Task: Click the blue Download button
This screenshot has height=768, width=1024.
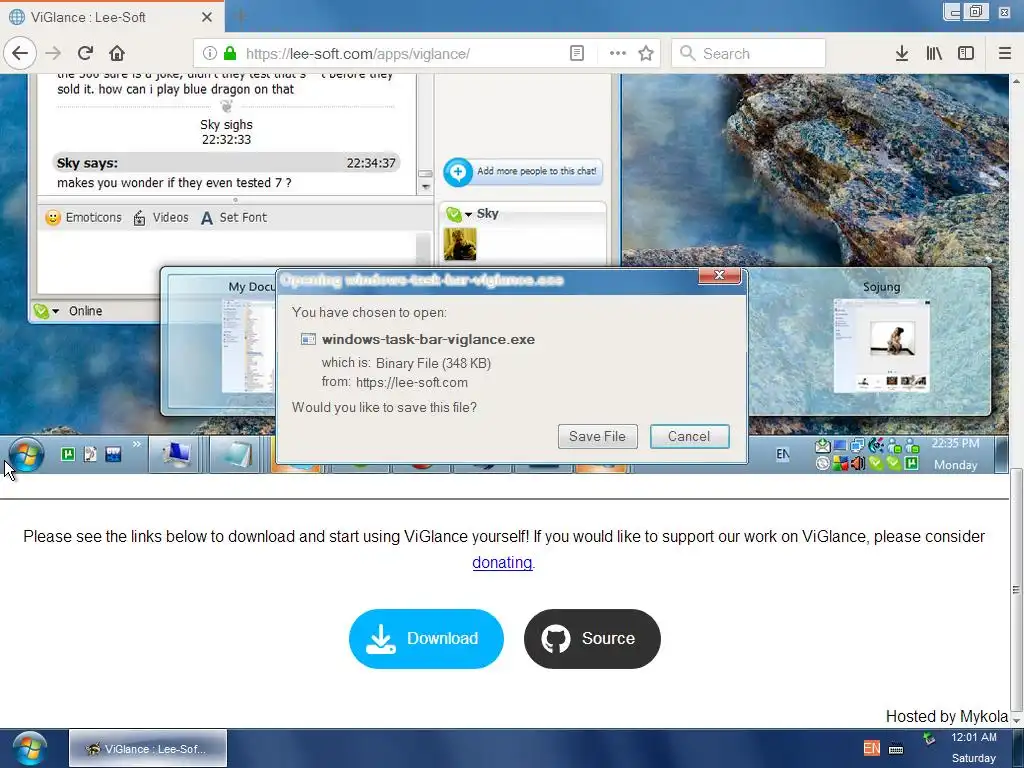Action: [426, 639]
